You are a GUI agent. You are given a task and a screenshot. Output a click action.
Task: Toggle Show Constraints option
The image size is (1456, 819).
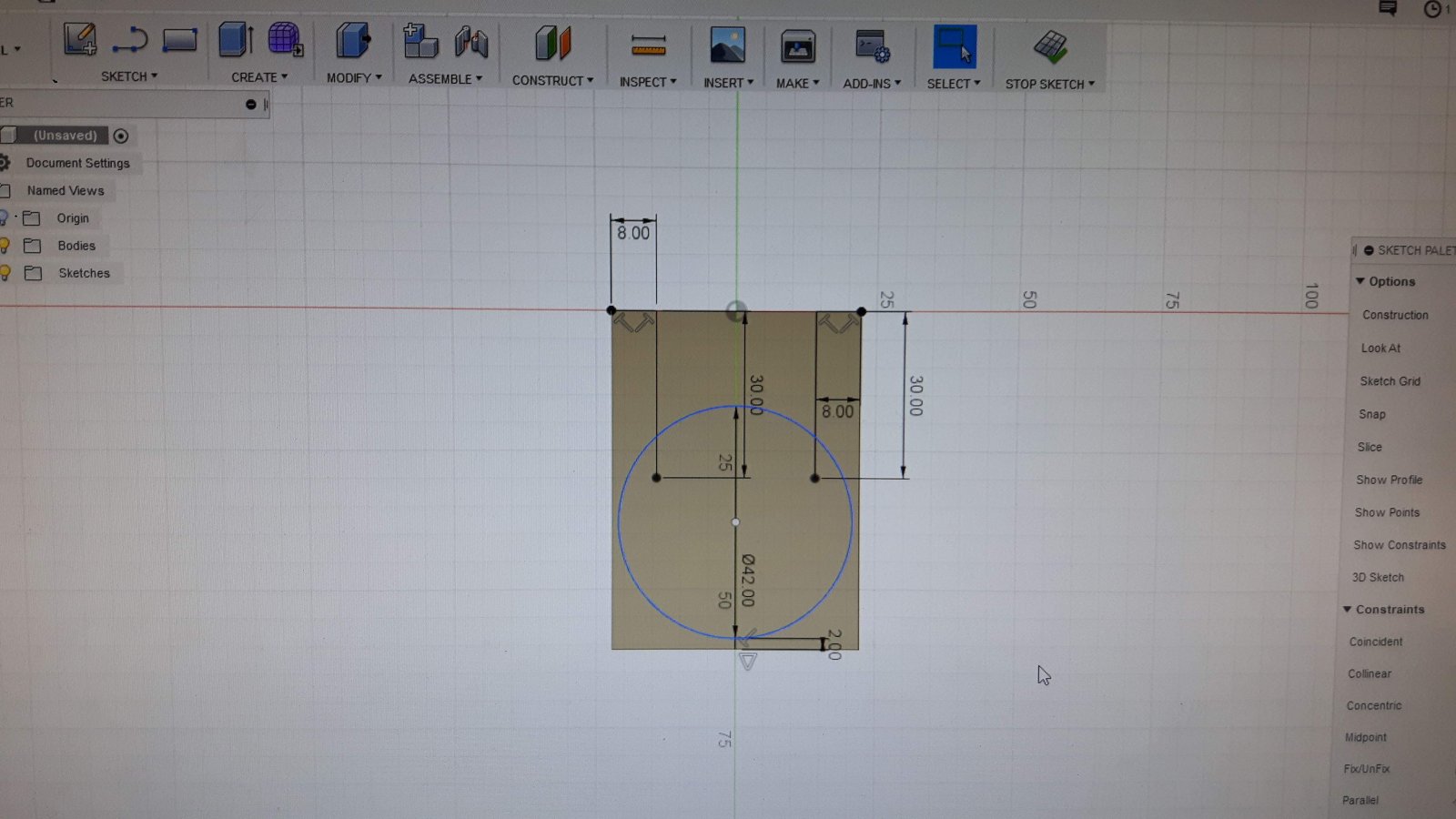1399,545
